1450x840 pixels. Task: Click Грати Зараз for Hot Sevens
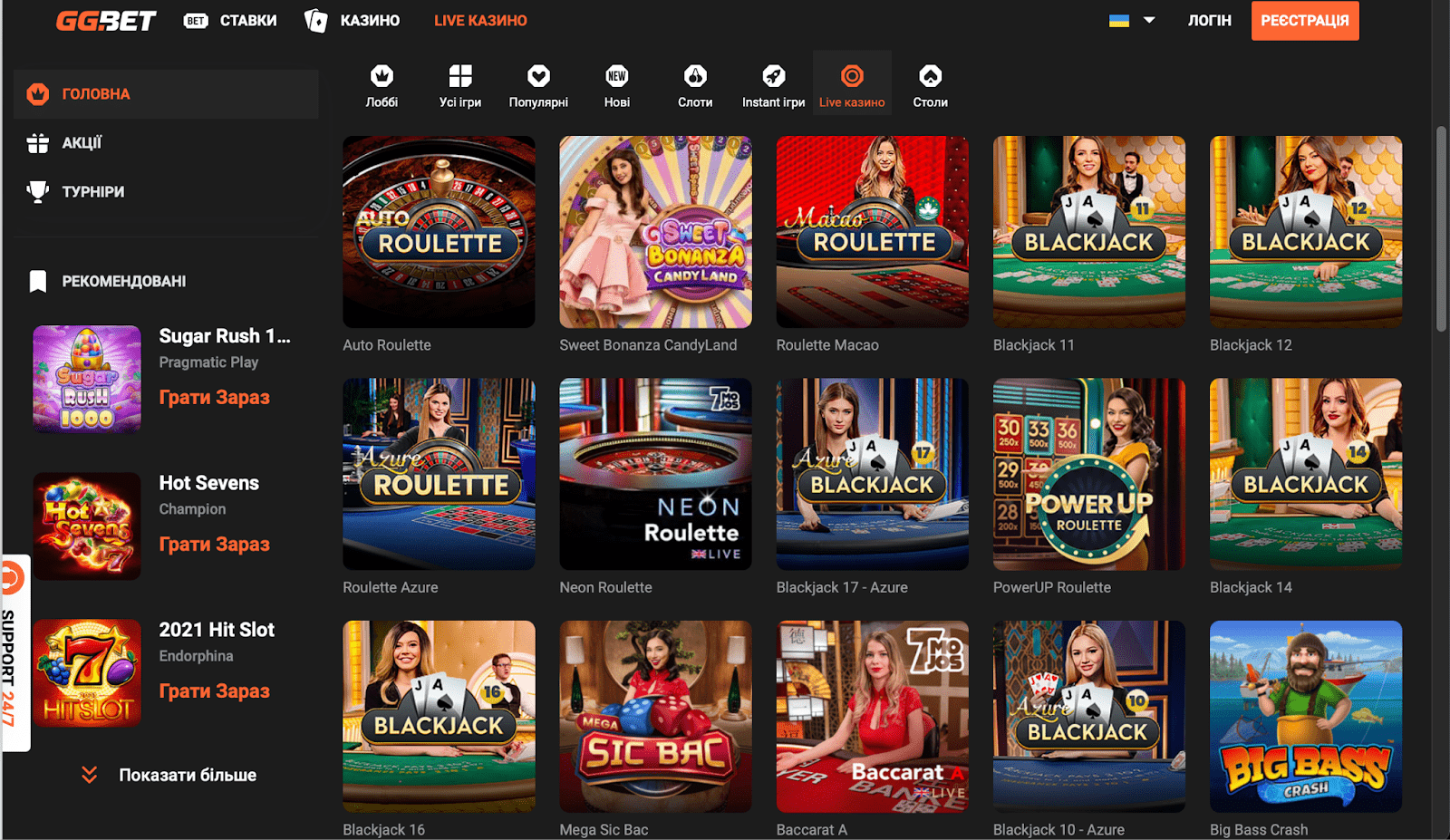[x=215, y=544]
